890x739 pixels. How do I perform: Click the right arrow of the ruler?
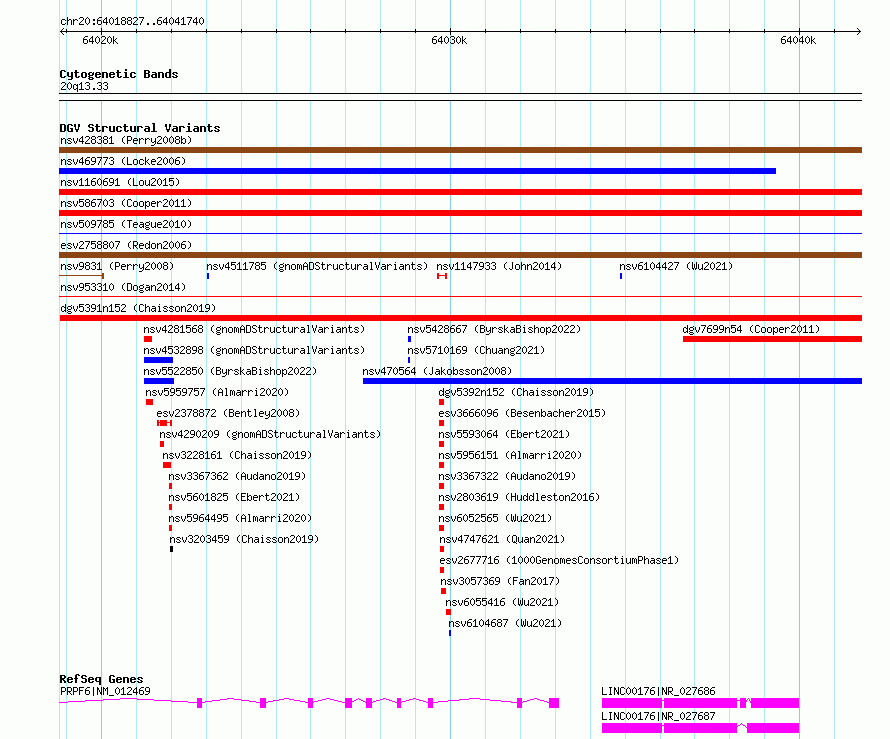pyautogui.click(x=859, y=32)
